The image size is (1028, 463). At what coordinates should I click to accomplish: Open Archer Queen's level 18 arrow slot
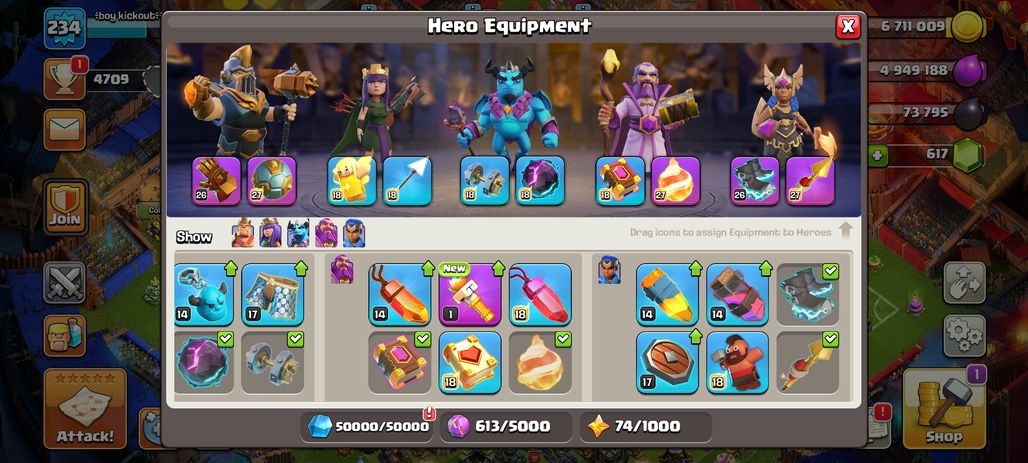[x=407, y=181]
